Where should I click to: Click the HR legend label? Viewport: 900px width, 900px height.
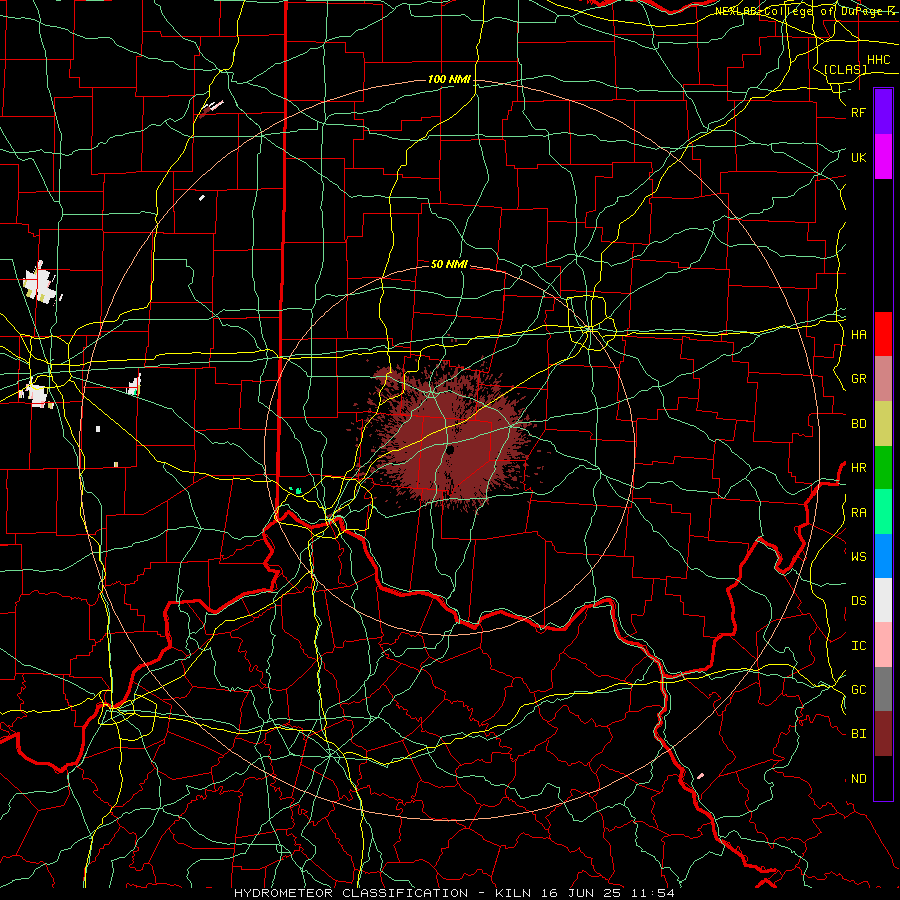(x=858, y=468)
